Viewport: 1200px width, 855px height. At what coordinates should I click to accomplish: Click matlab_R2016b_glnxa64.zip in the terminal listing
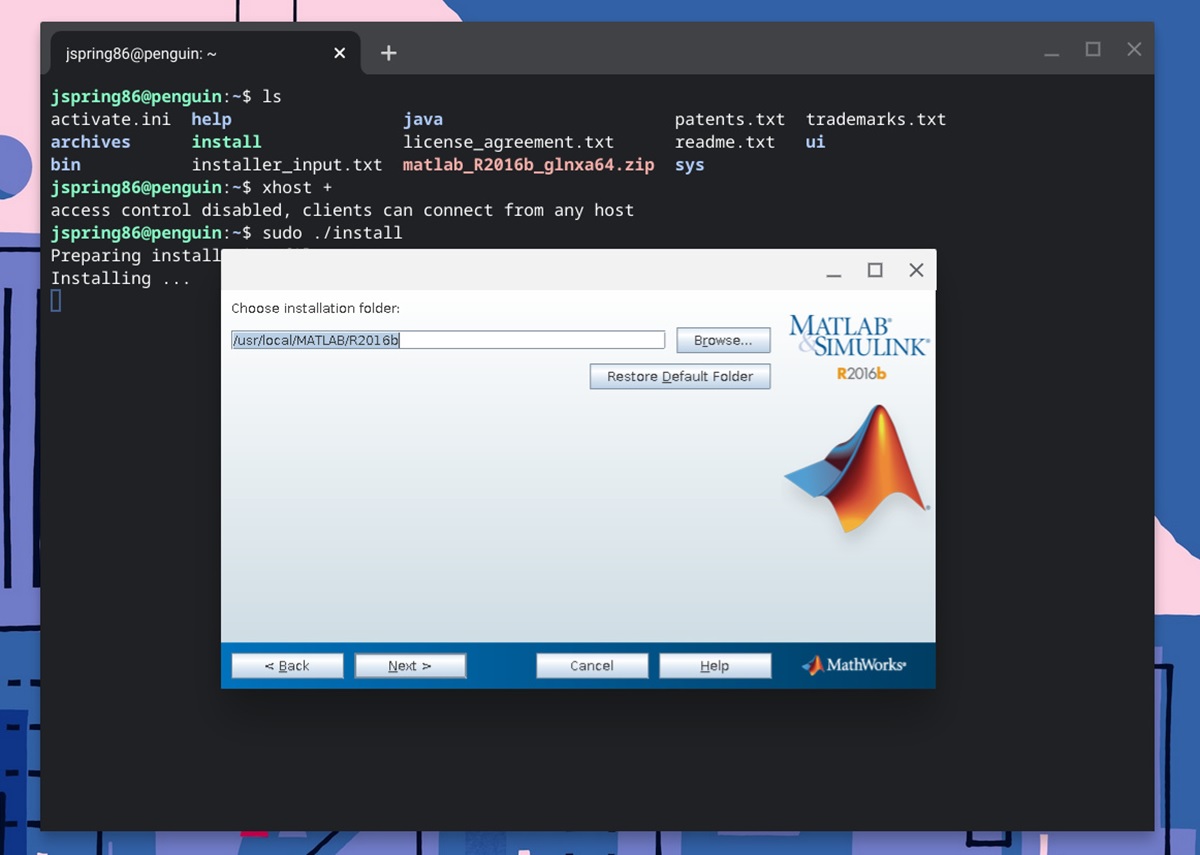tap(528, 164)
